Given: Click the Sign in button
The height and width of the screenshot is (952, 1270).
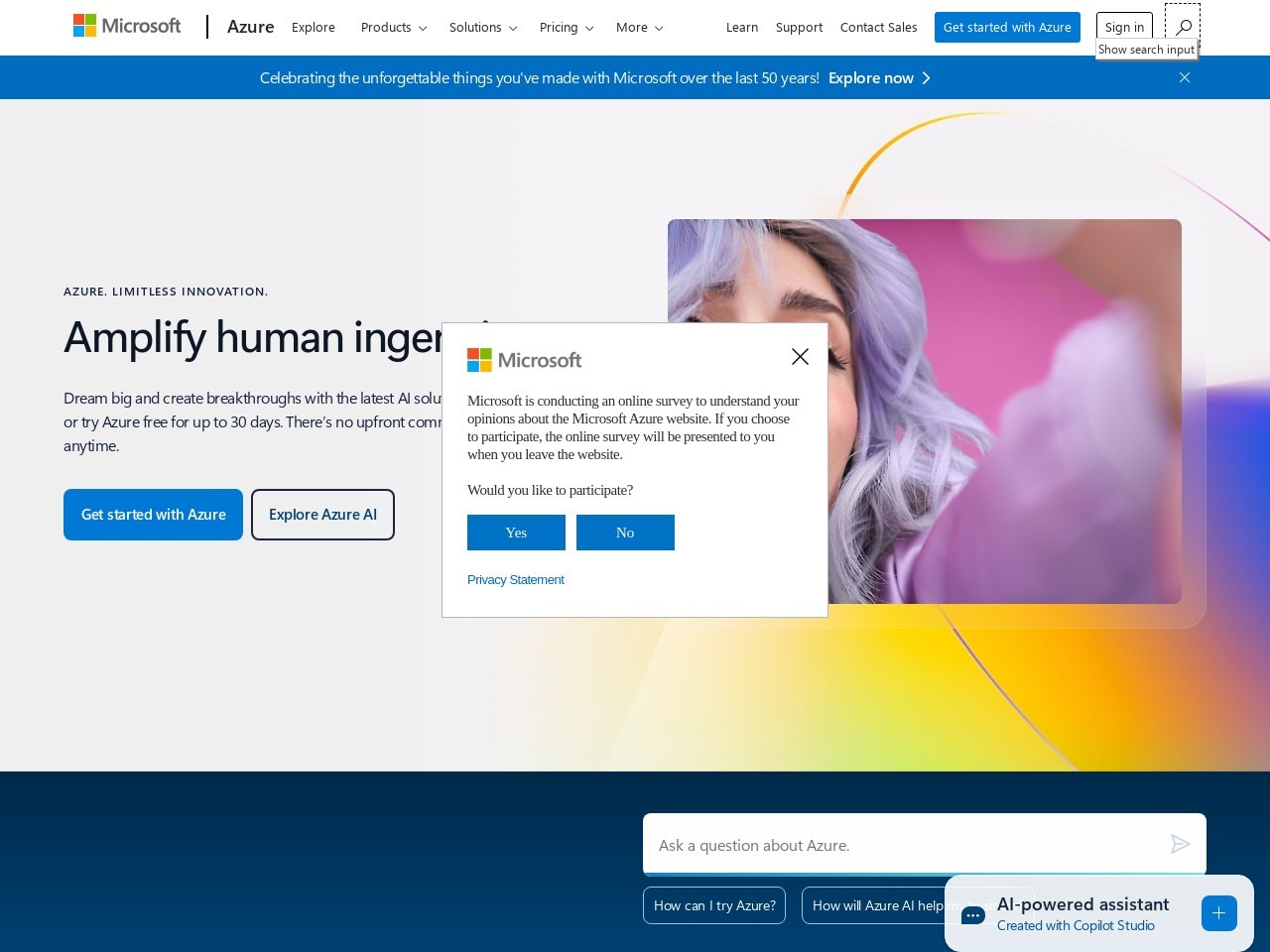Looking at the screenshot, I should [1123, 27].
